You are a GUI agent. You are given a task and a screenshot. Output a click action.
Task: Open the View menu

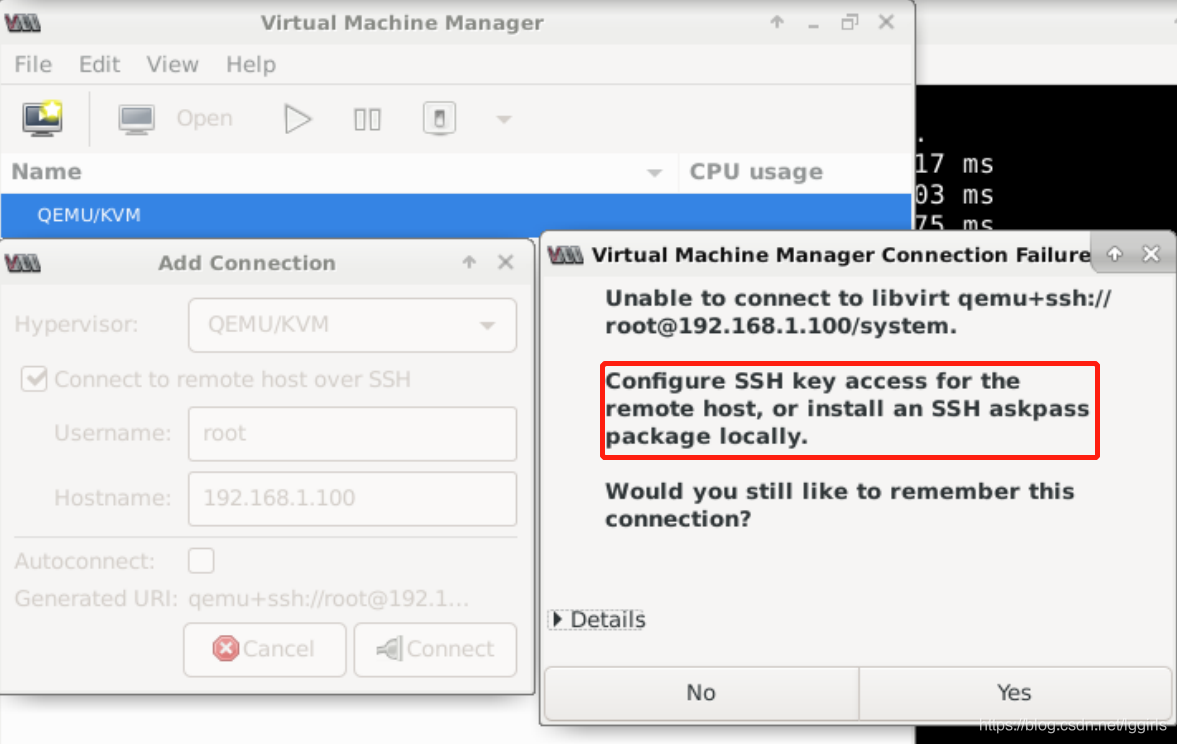(171, 64)
